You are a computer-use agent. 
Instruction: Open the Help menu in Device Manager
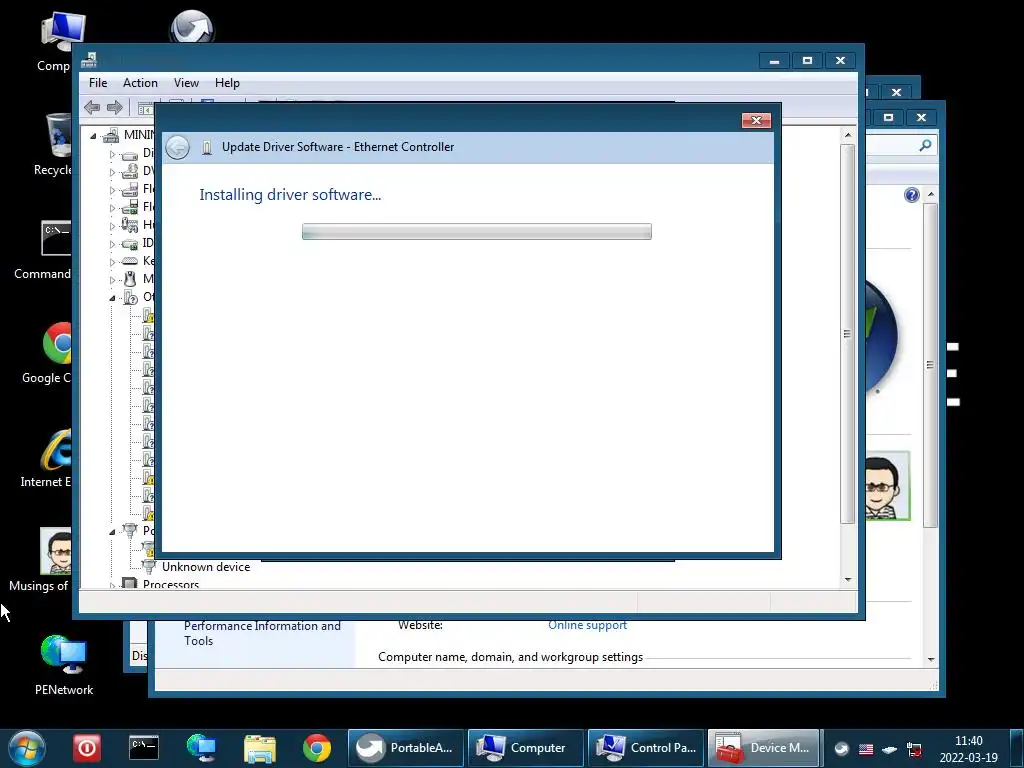(x=227, y=83)
